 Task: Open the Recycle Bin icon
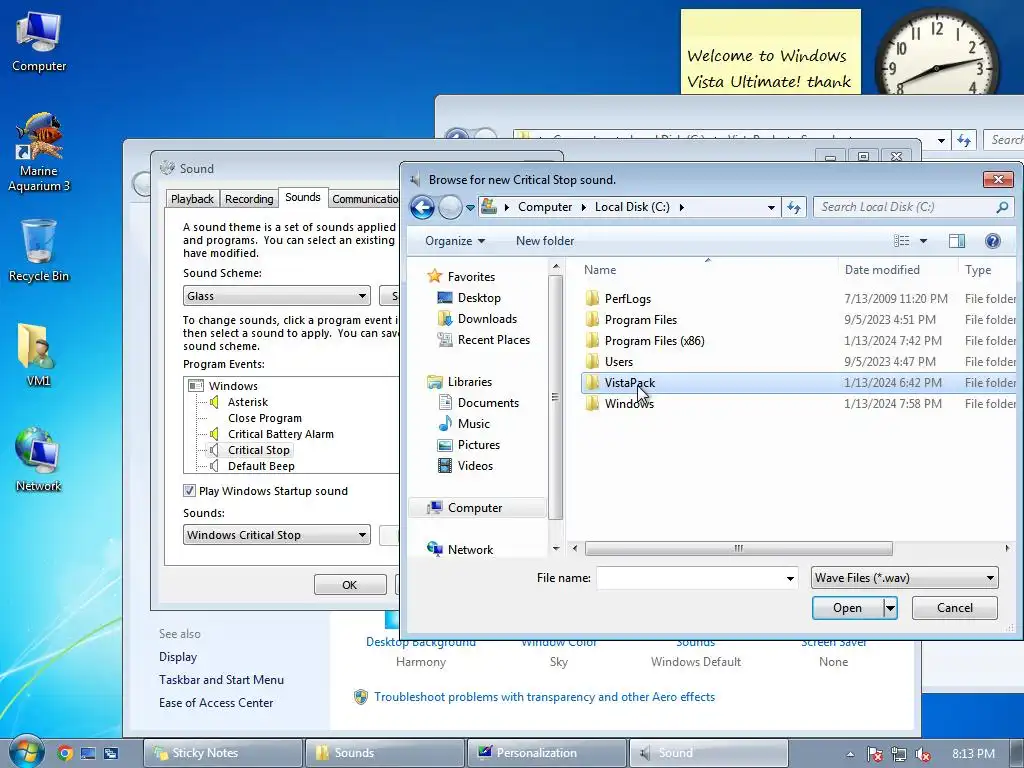[x=39, y=250]
